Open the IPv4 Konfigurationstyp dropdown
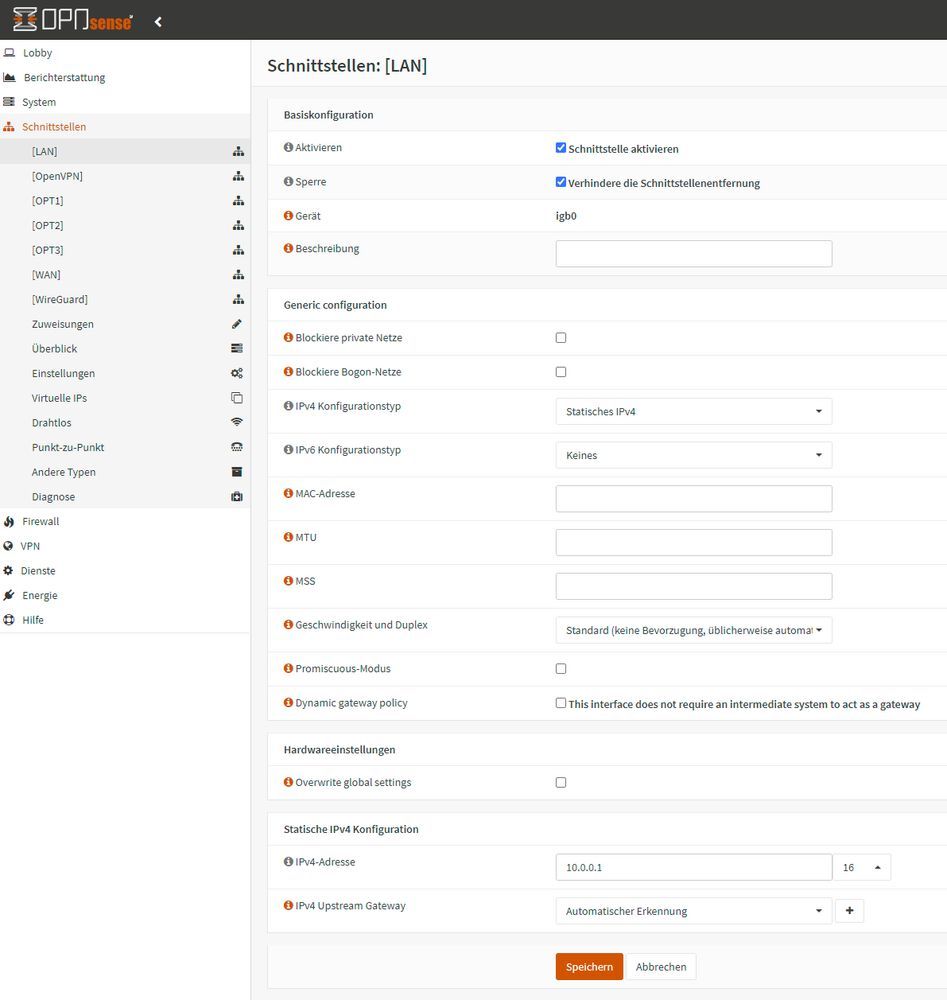947x1000 pixels. (x=693, y=410)
